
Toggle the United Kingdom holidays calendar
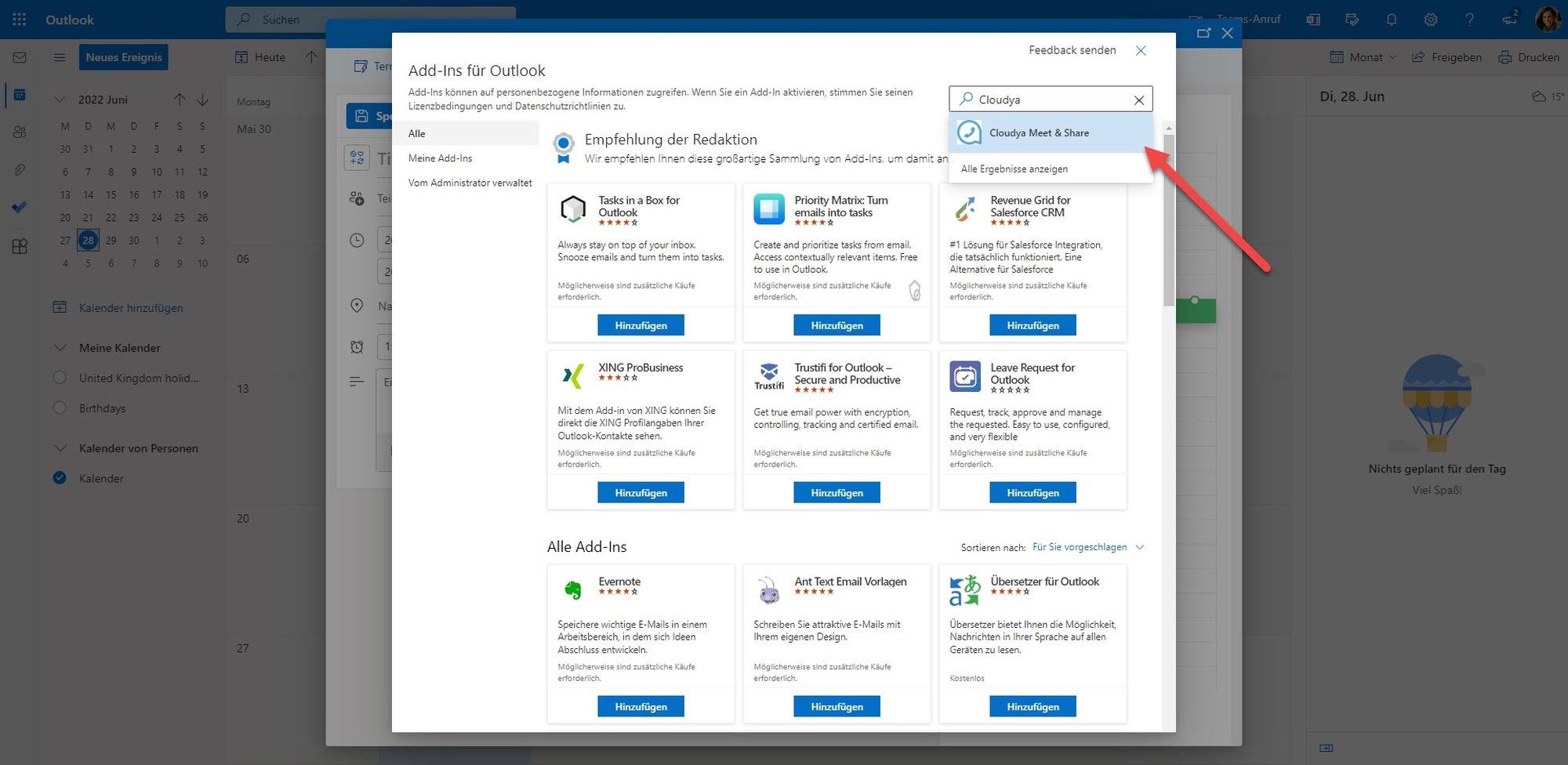coord(60,378)
